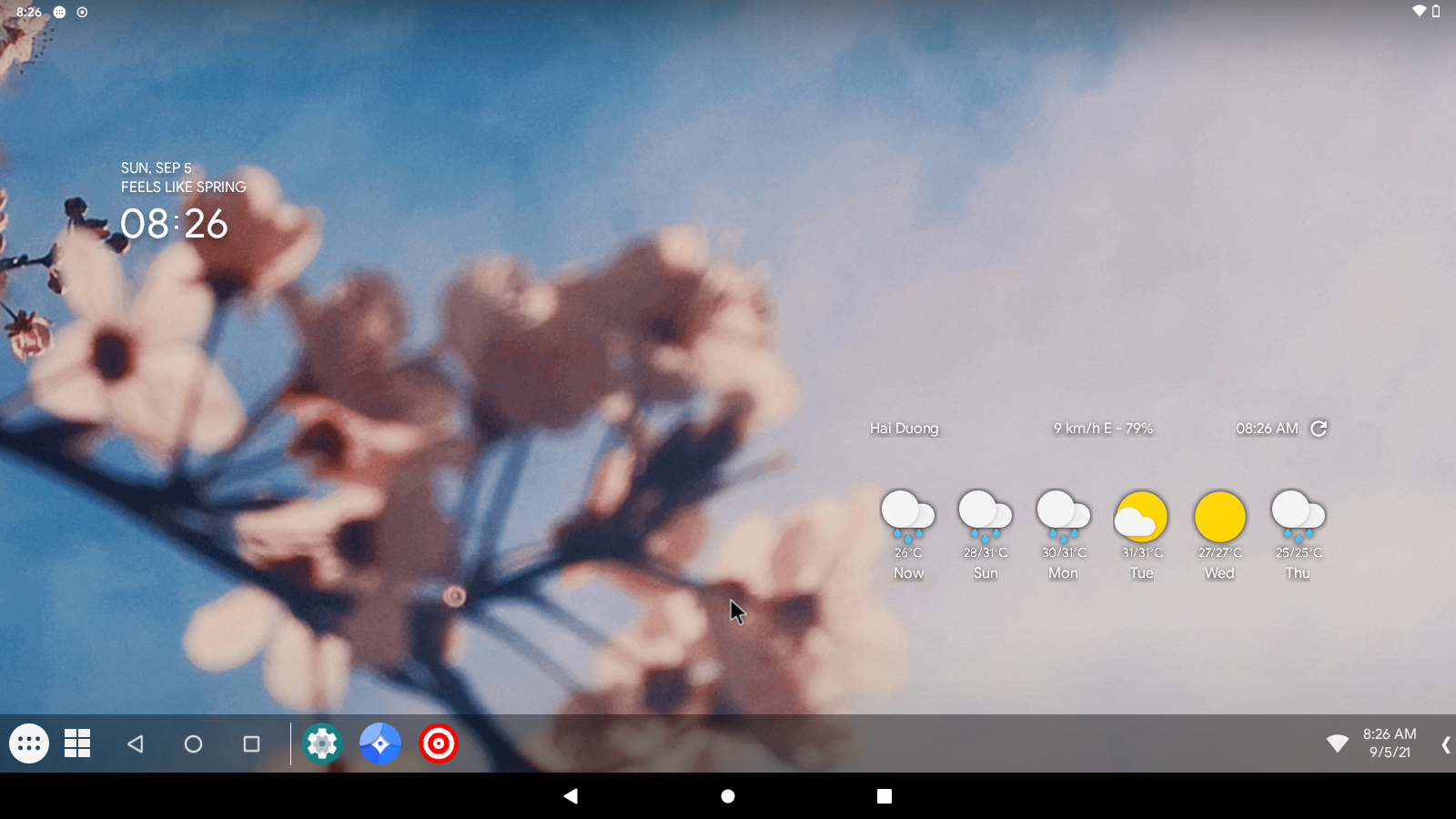Open Wi-Fi status in taskbar tray
Viewport: 1456px width, 819px height.
[1337, 743]
